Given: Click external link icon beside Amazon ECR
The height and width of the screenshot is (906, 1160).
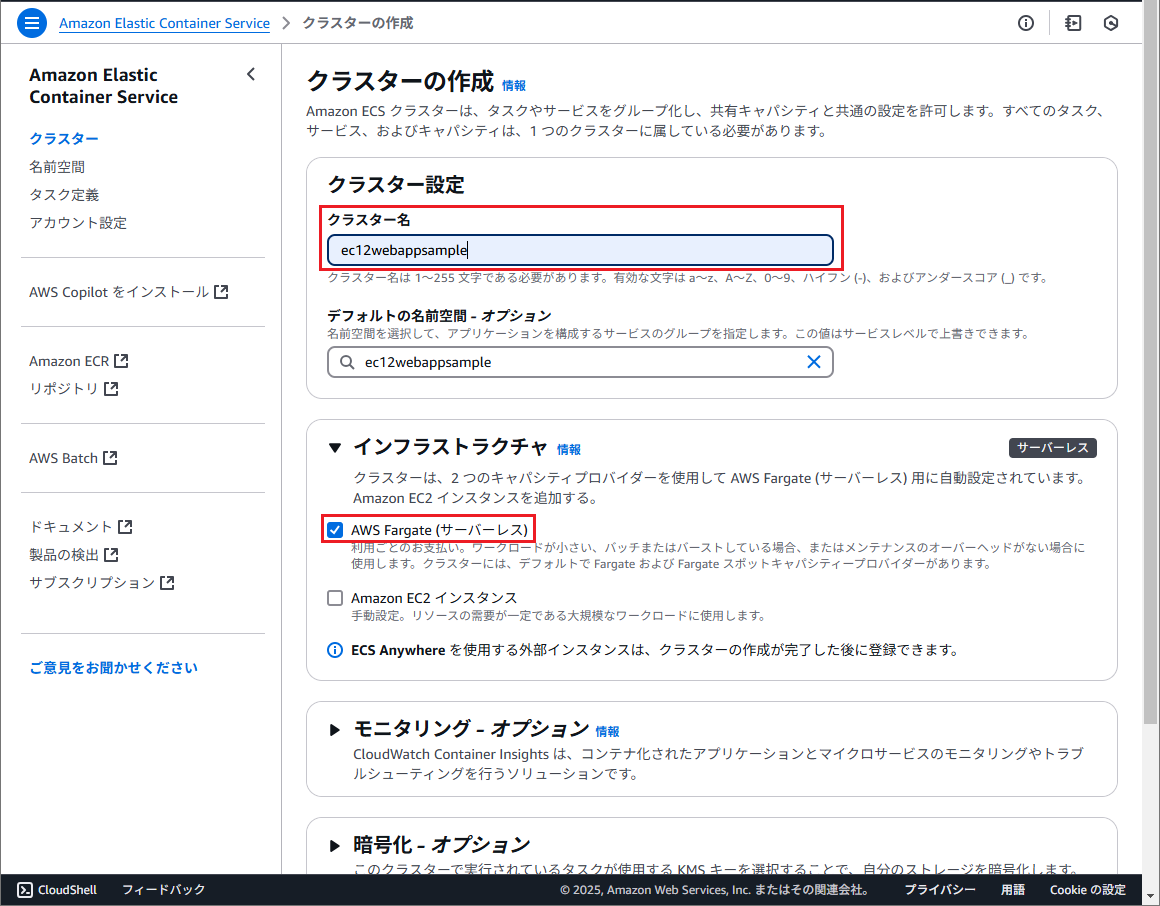Looking at the screenshot, I should [x=121, y=361].
